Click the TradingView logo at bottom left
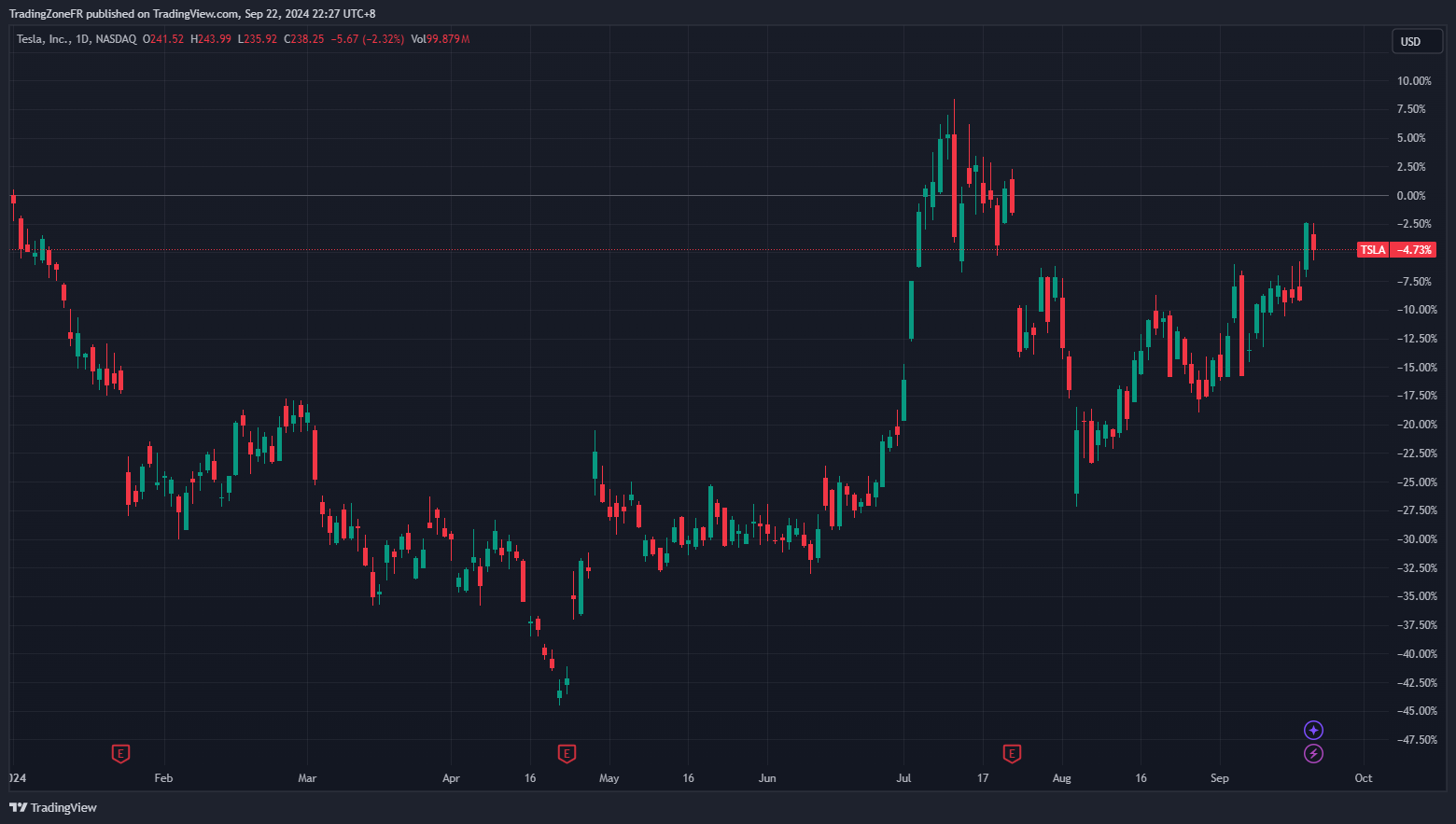The image size is (1456, 824). click(53, 807)
